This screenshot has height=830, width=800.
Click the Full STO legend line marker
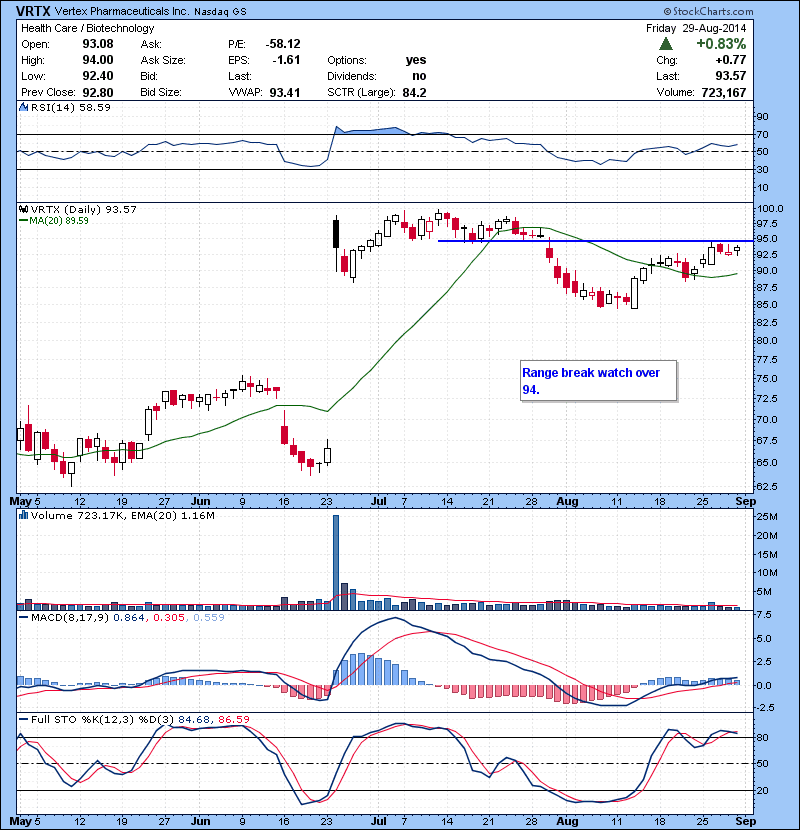click(23, 719)
